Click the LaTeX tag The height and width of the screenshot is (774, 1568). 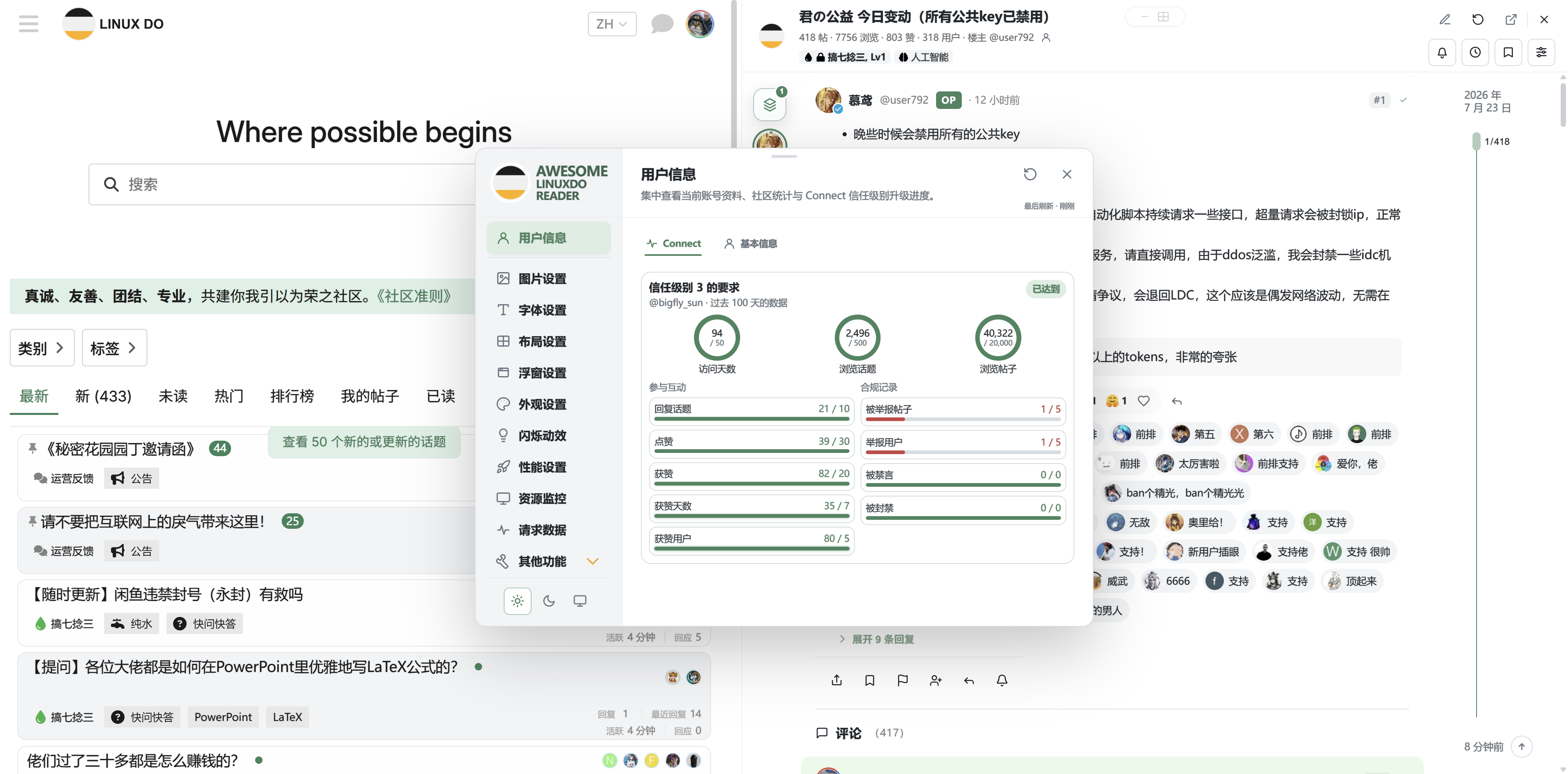pos(287,717)
